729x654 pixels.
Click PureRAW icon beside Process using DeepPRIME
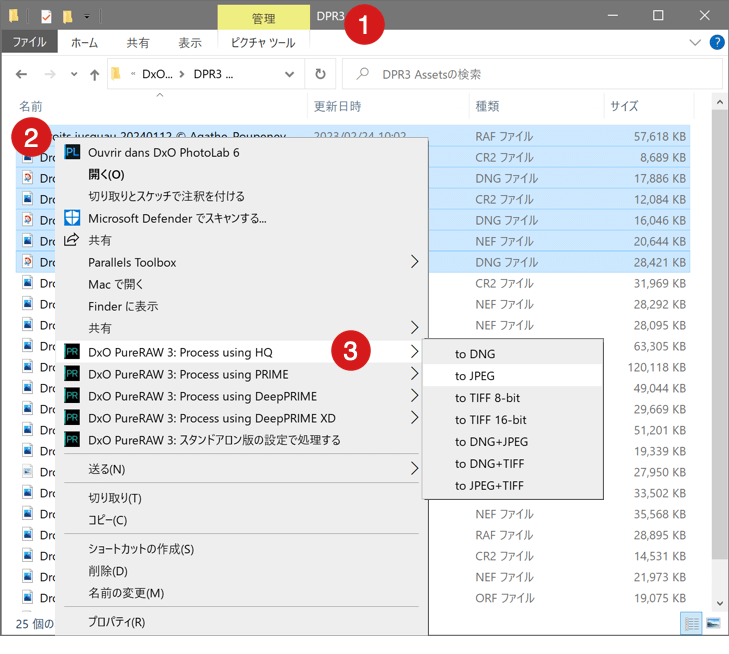click(x=72, y=396)
